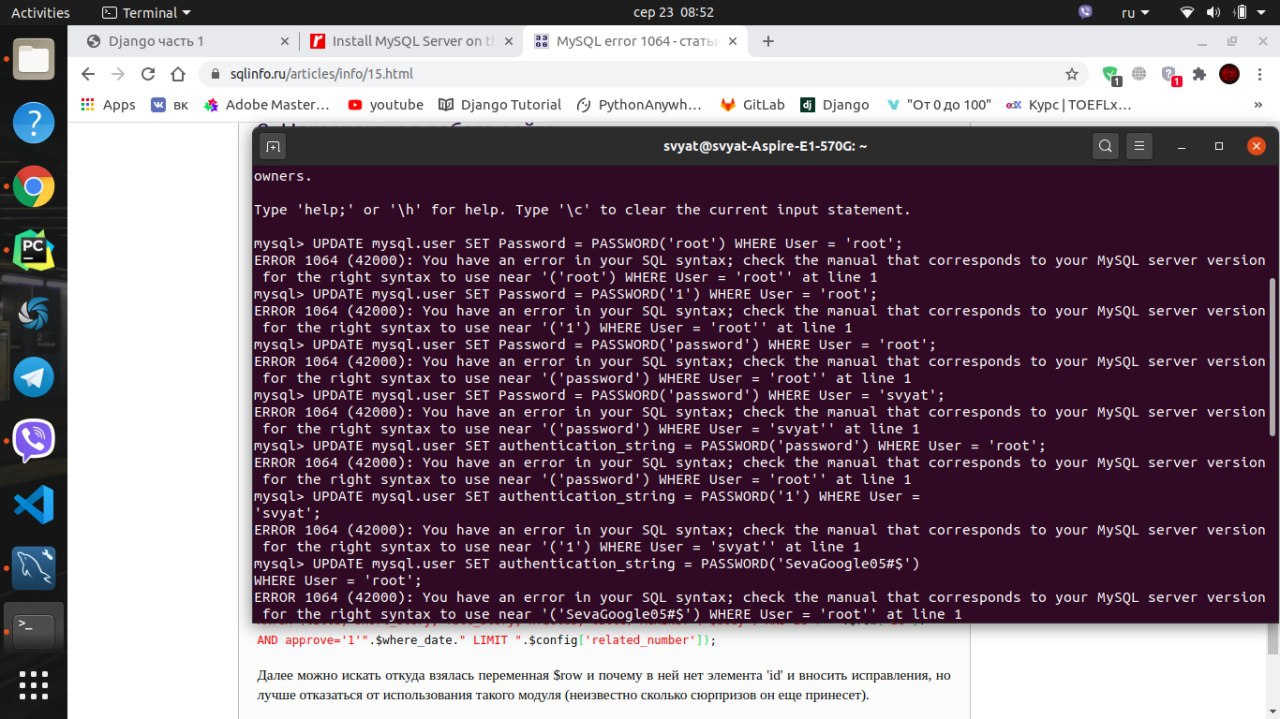Viewport: 1280px width, 719px height.
Task: Switch to the Django часть 1 tab
Action: click(x=188, y=41)
